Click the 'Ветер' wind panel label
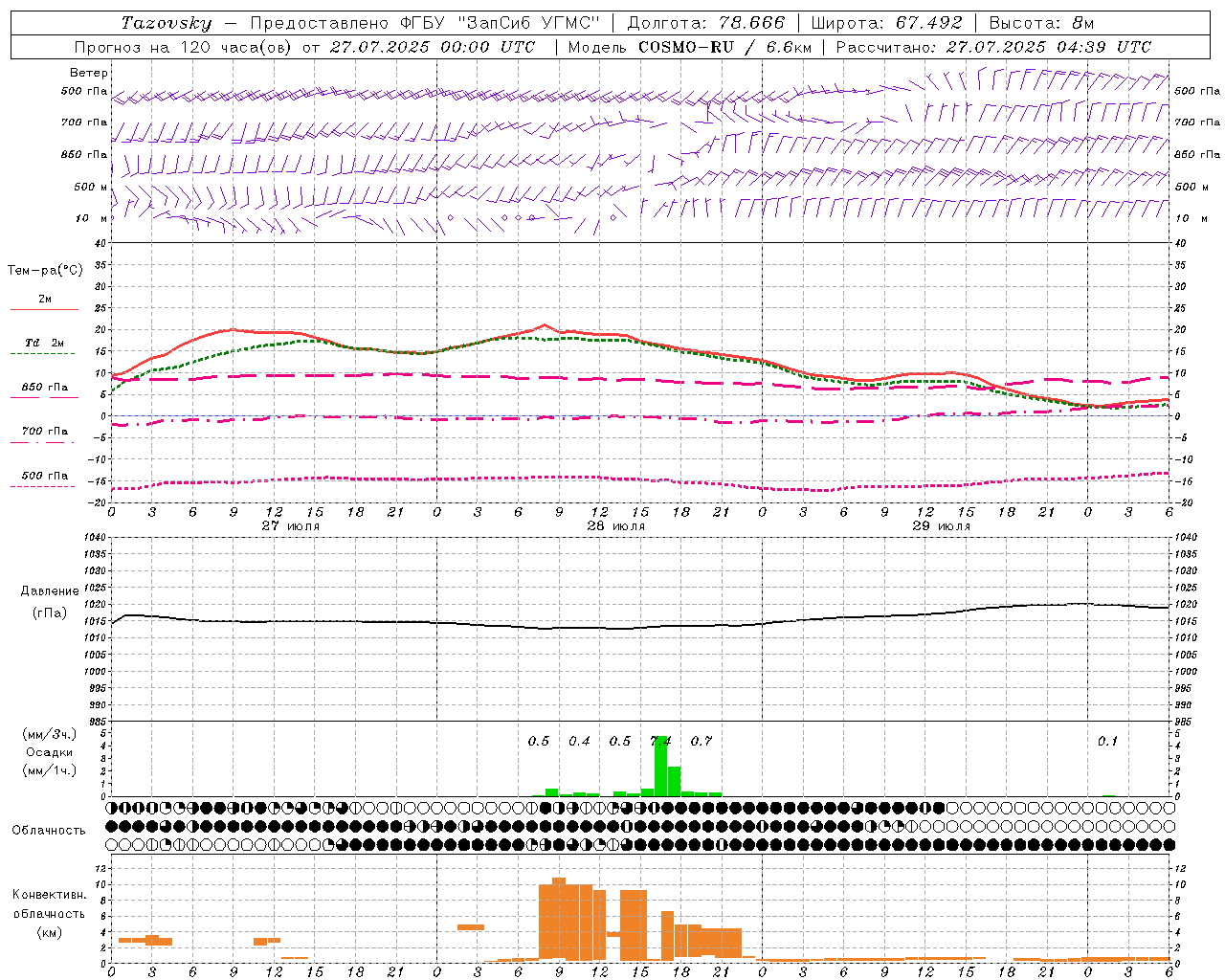This screenshot has height=980, width=1225. (x=89, y=73)
